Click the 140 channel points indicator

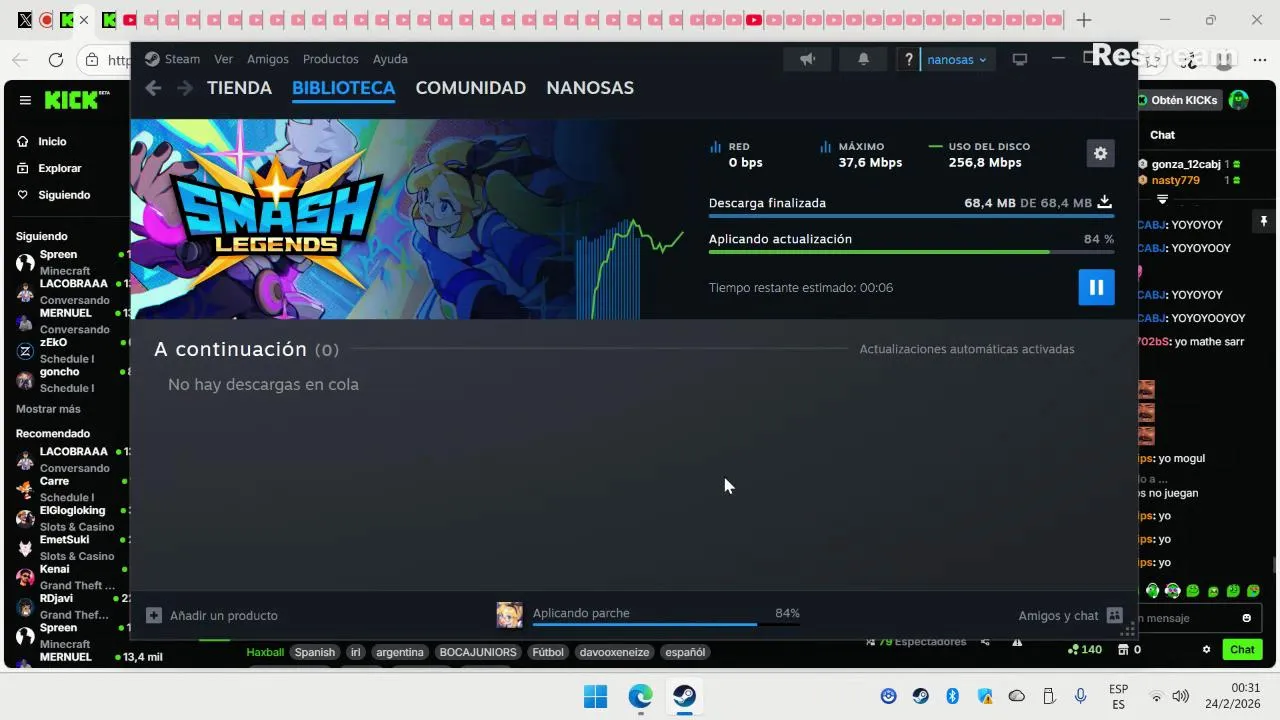point(1085,649)
